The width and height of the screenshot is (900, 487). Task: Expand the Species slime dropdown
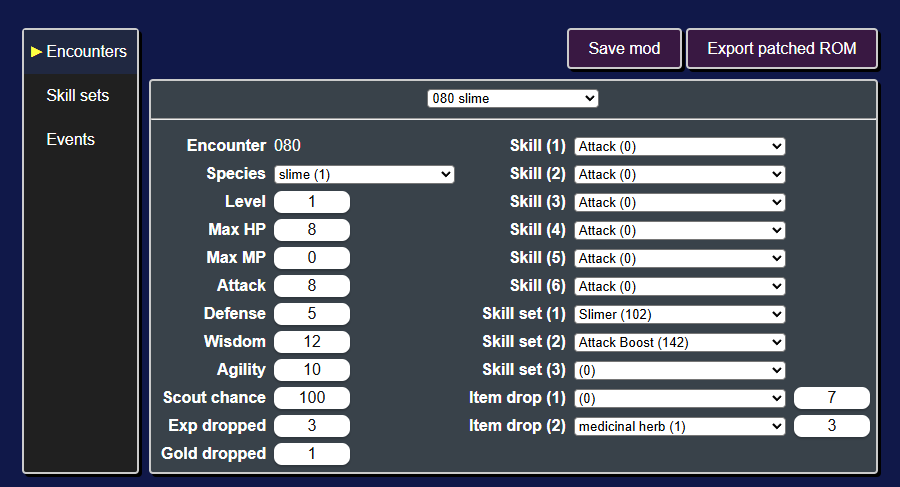(364, 175)
